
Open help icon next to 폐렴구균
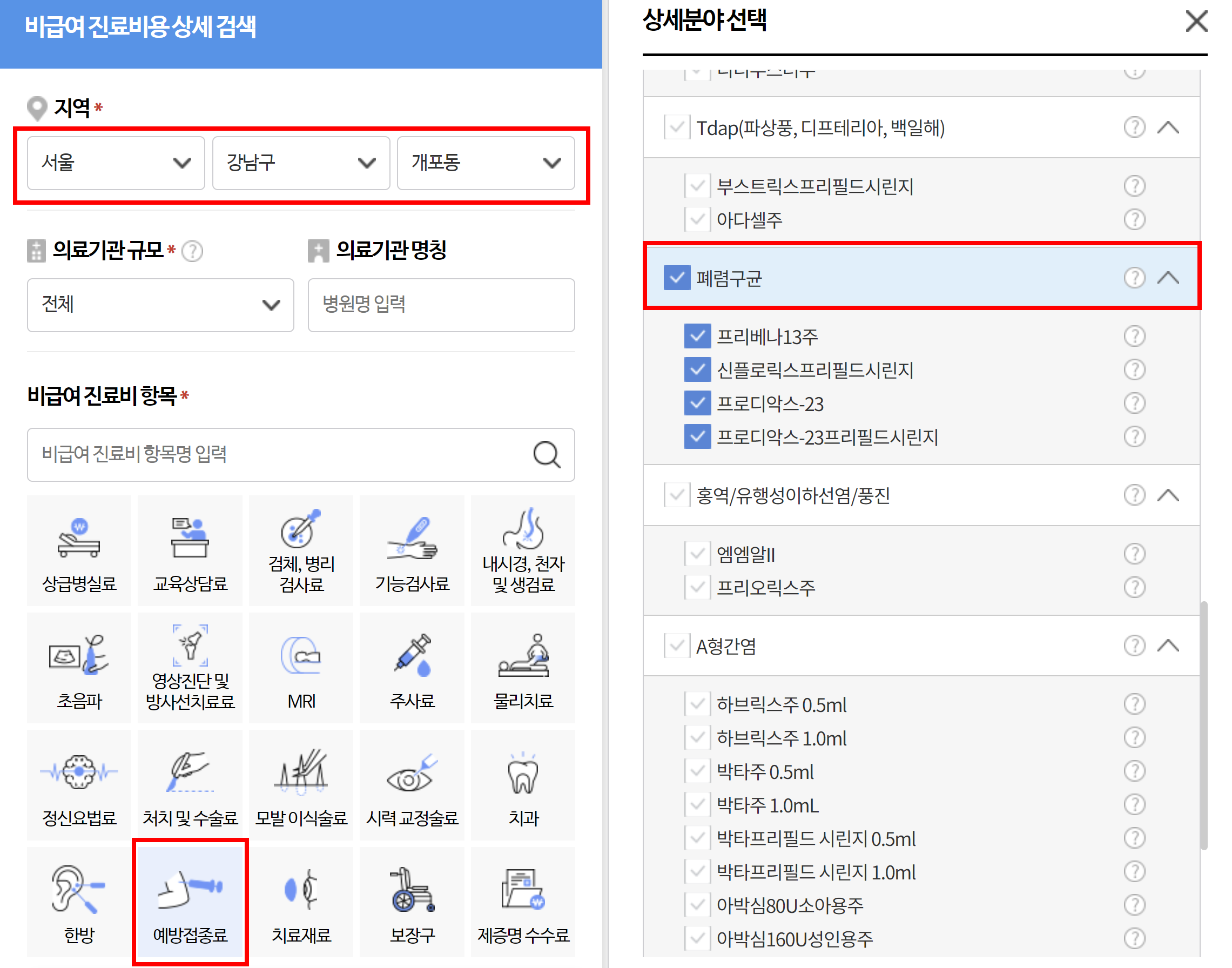1134,278
